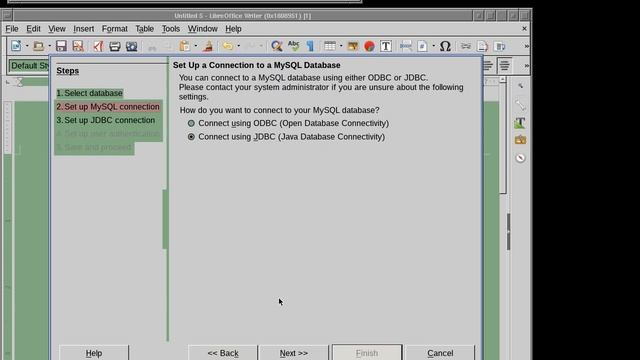This screenshot has width=640, height=360.
Task: Go to step 3 Set up JDBC connection
Action: [x=106, y=120]
